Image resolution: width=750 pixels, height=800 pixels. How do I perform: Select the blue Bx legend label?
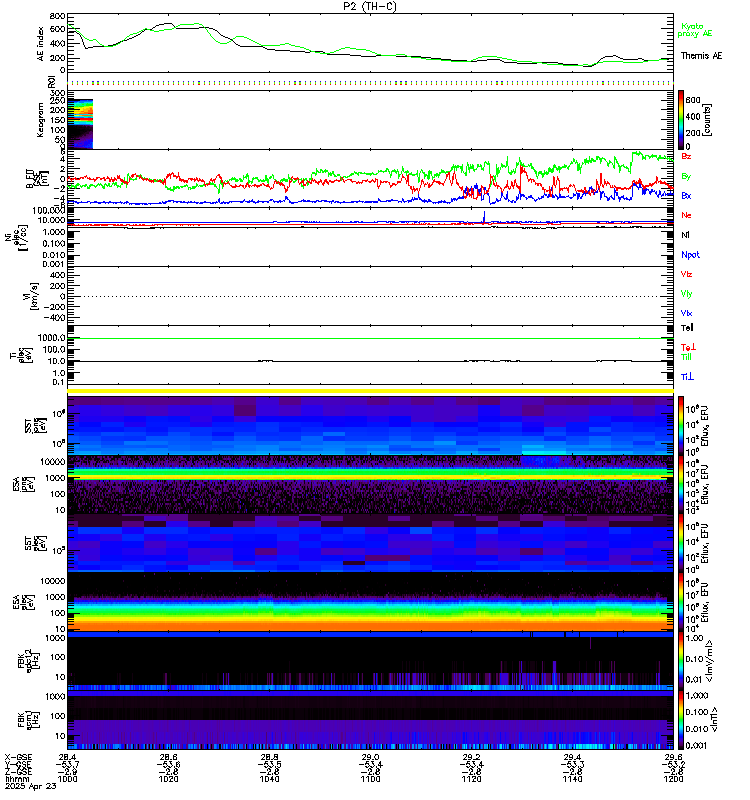(x=686, y=195)
